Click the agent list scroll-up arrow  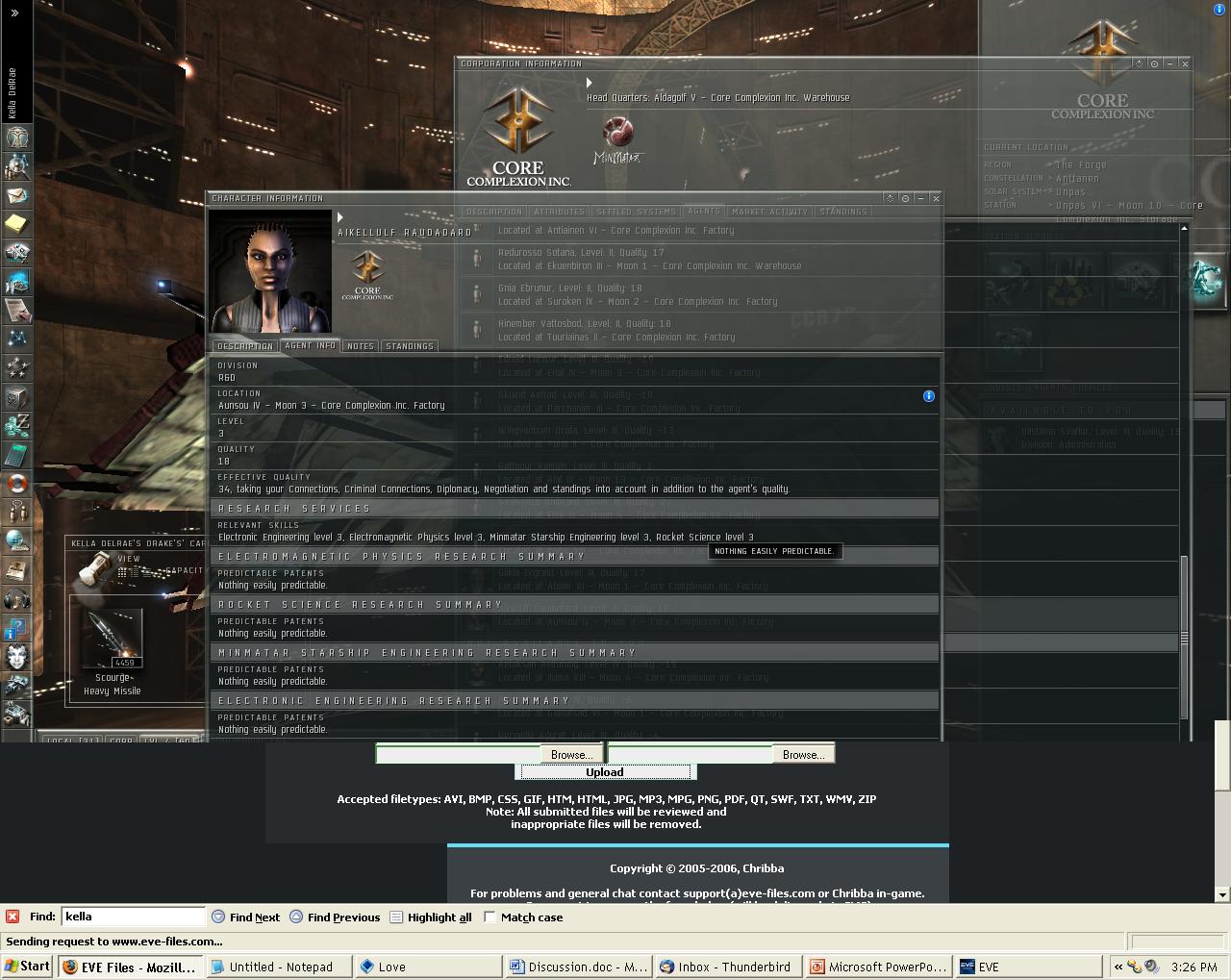[1184, 228]
